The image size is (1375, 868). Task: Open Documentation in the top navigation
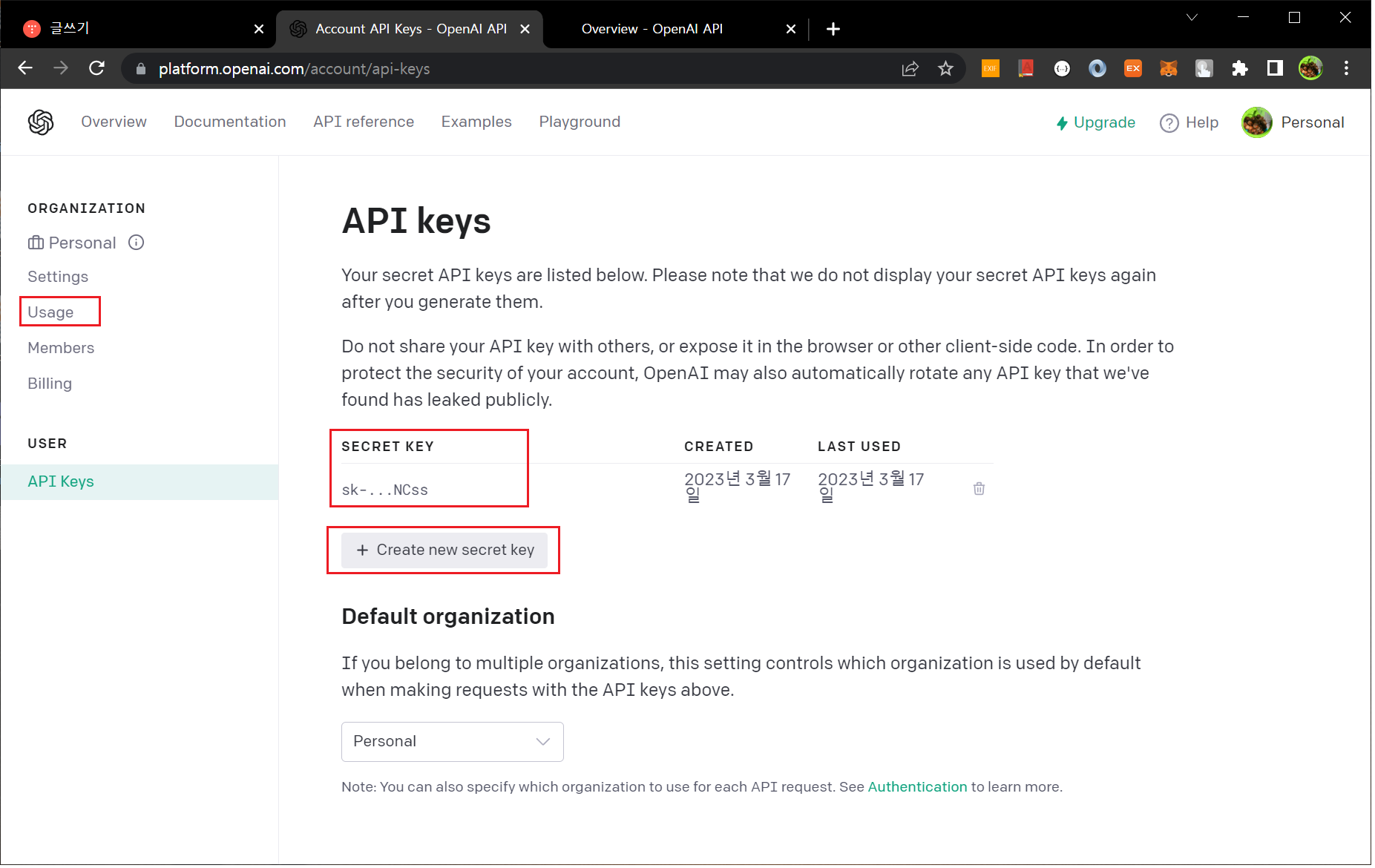pos(230,122)
